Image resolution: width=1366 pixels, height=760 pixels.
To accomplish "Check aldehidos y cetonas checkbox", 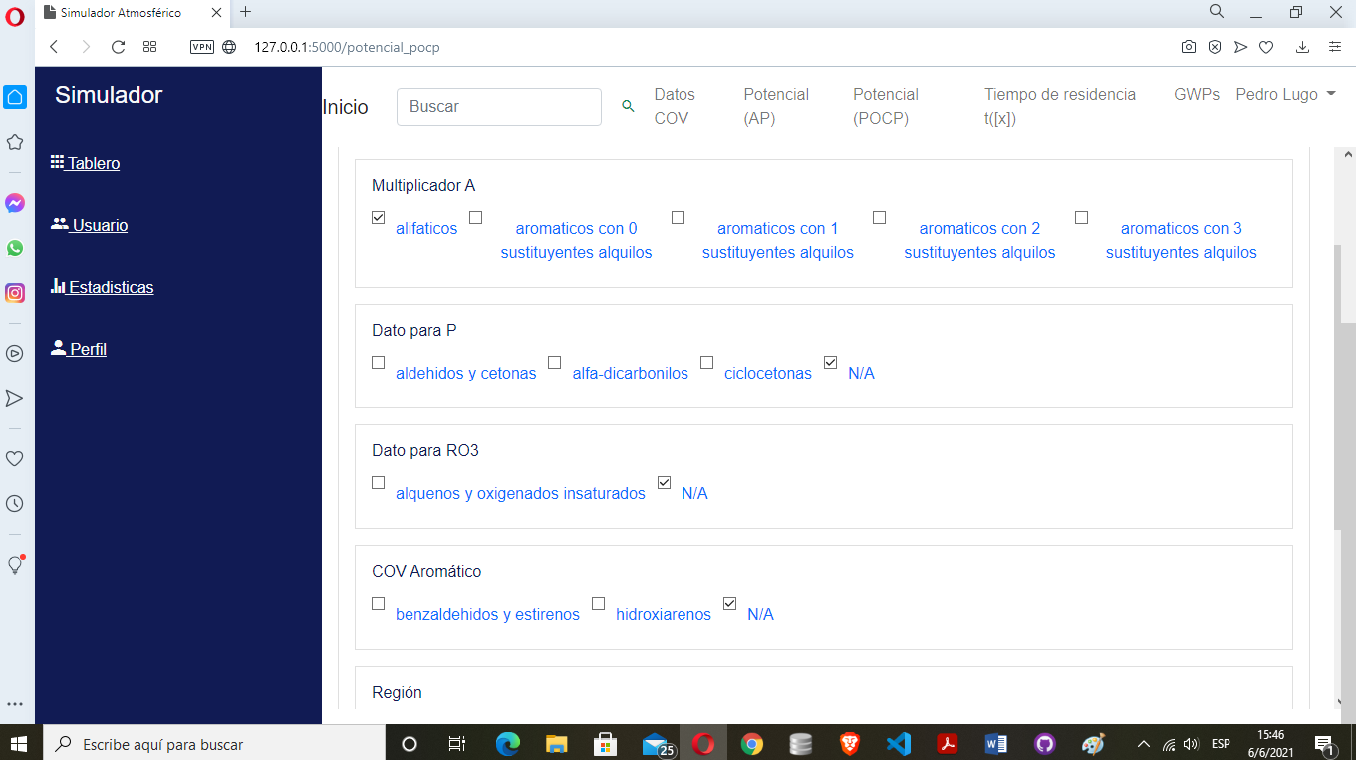I will click(x=379, y=362).
